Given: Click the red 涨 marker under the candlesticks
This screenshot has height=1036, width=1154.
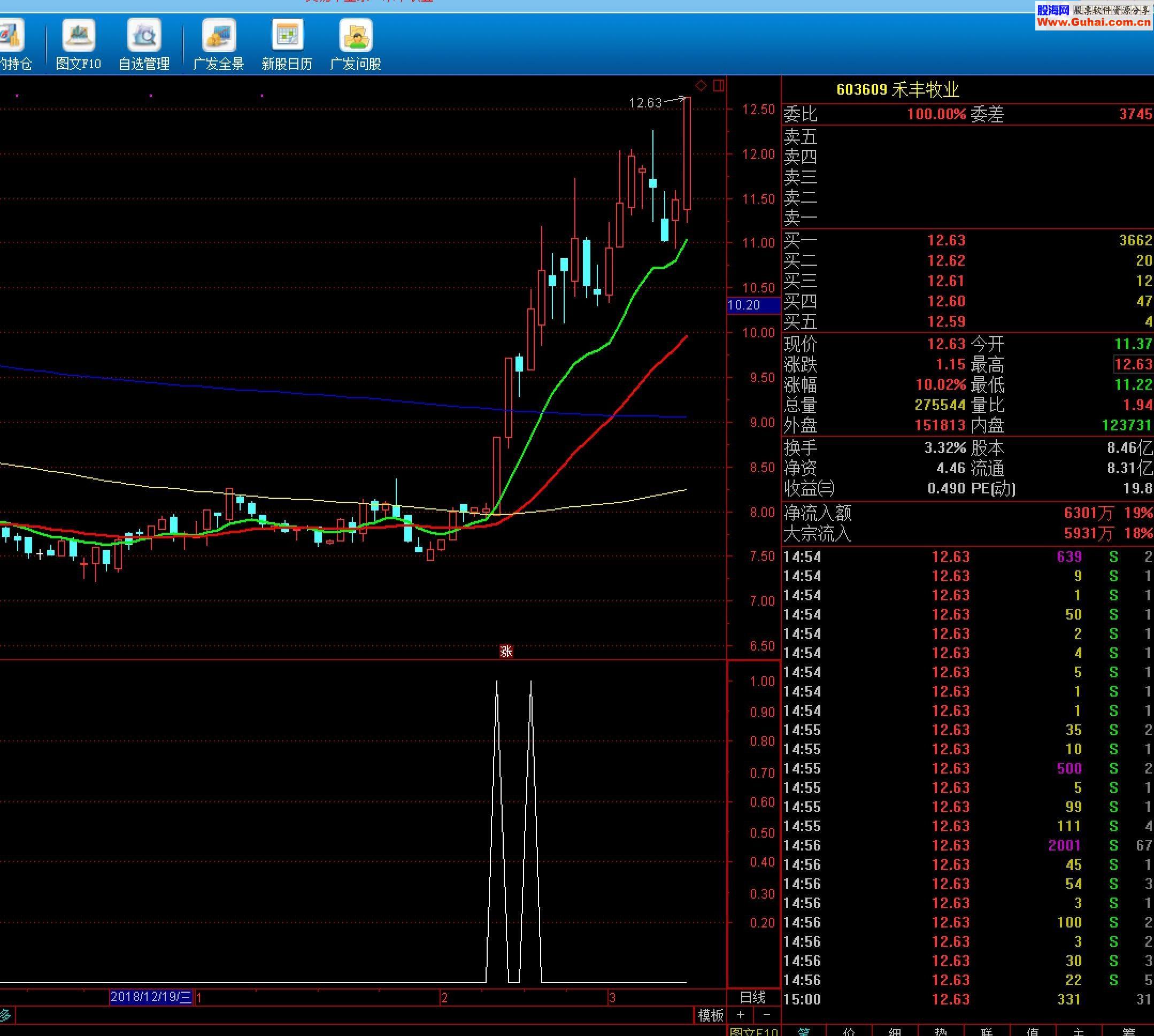Looking at the screenshot, I should click(506, 651).
